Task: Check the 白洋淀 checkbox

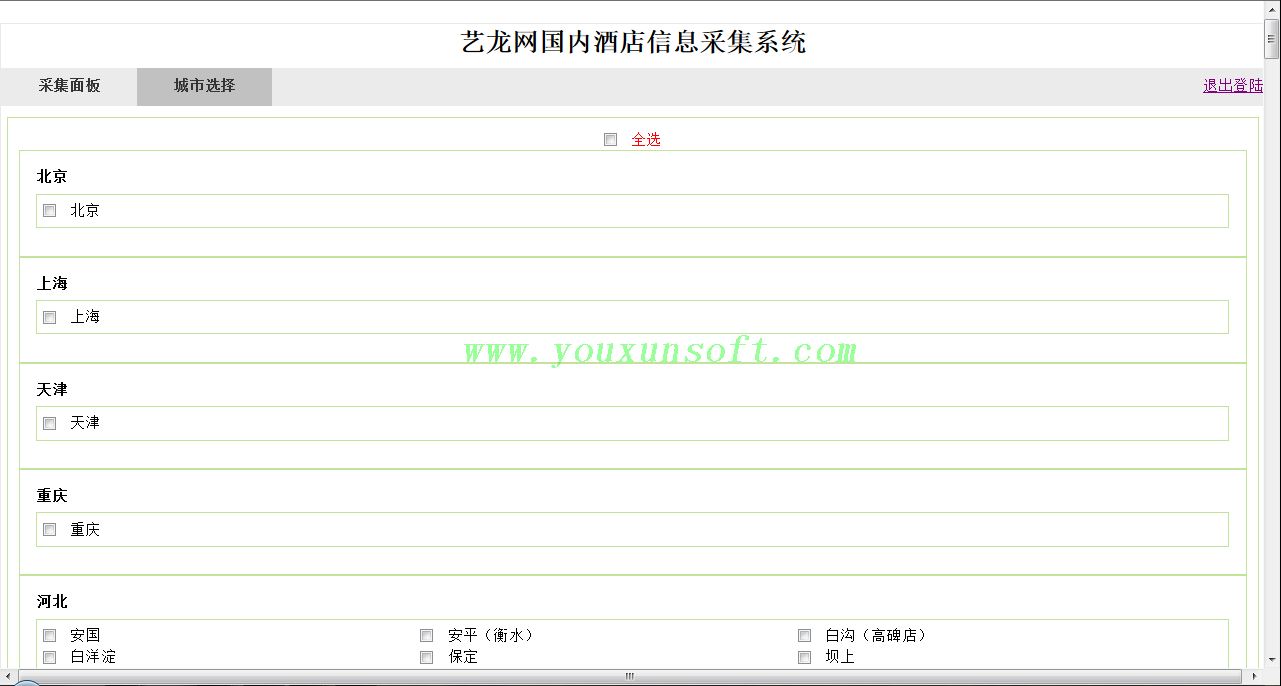Action: pos(49,657)
